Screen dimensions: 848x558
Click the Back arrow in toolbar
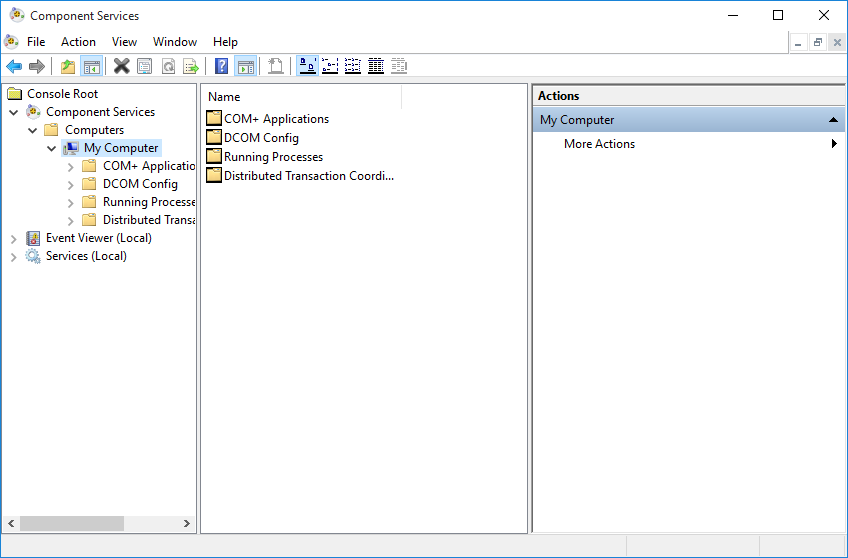(x=14, y=66)
